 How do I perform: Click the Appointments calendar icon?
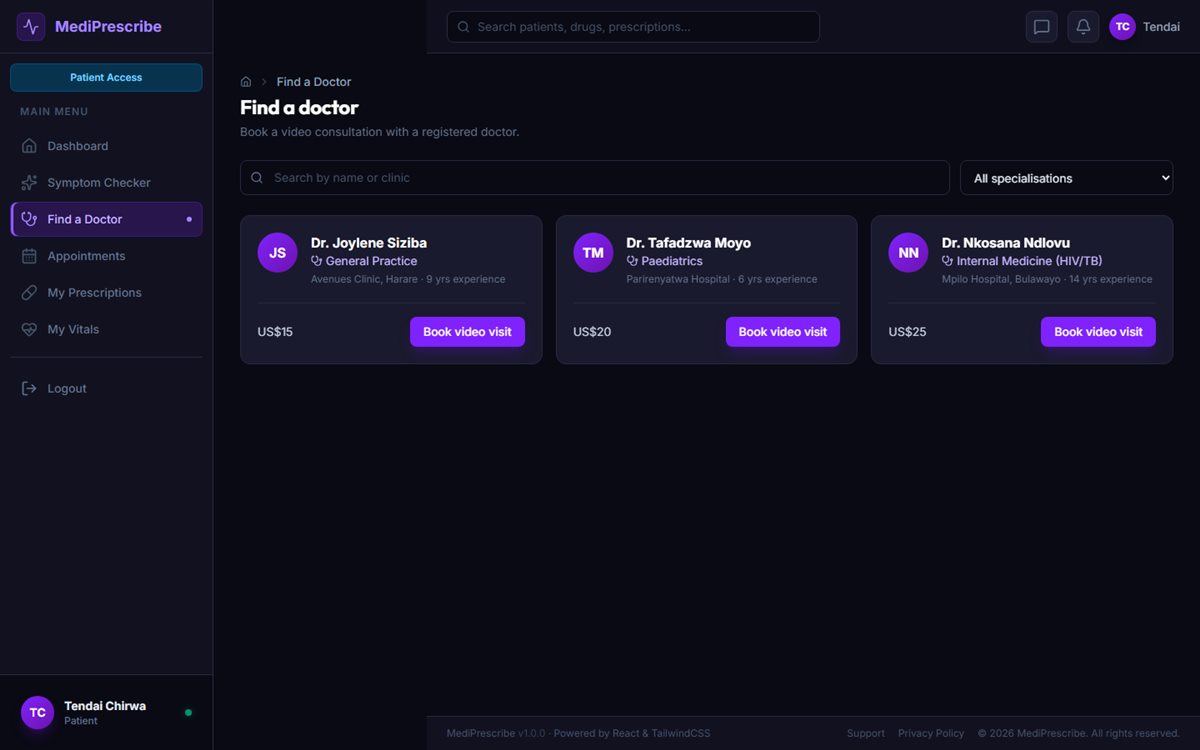click(29, 256)
